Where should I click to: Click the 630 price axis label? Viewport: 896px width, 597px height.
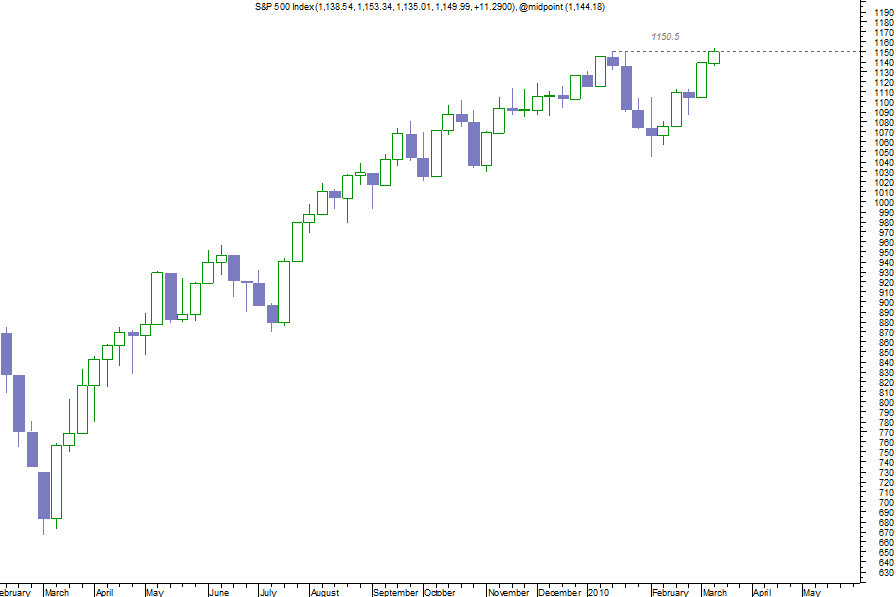(x=886, y=572)
